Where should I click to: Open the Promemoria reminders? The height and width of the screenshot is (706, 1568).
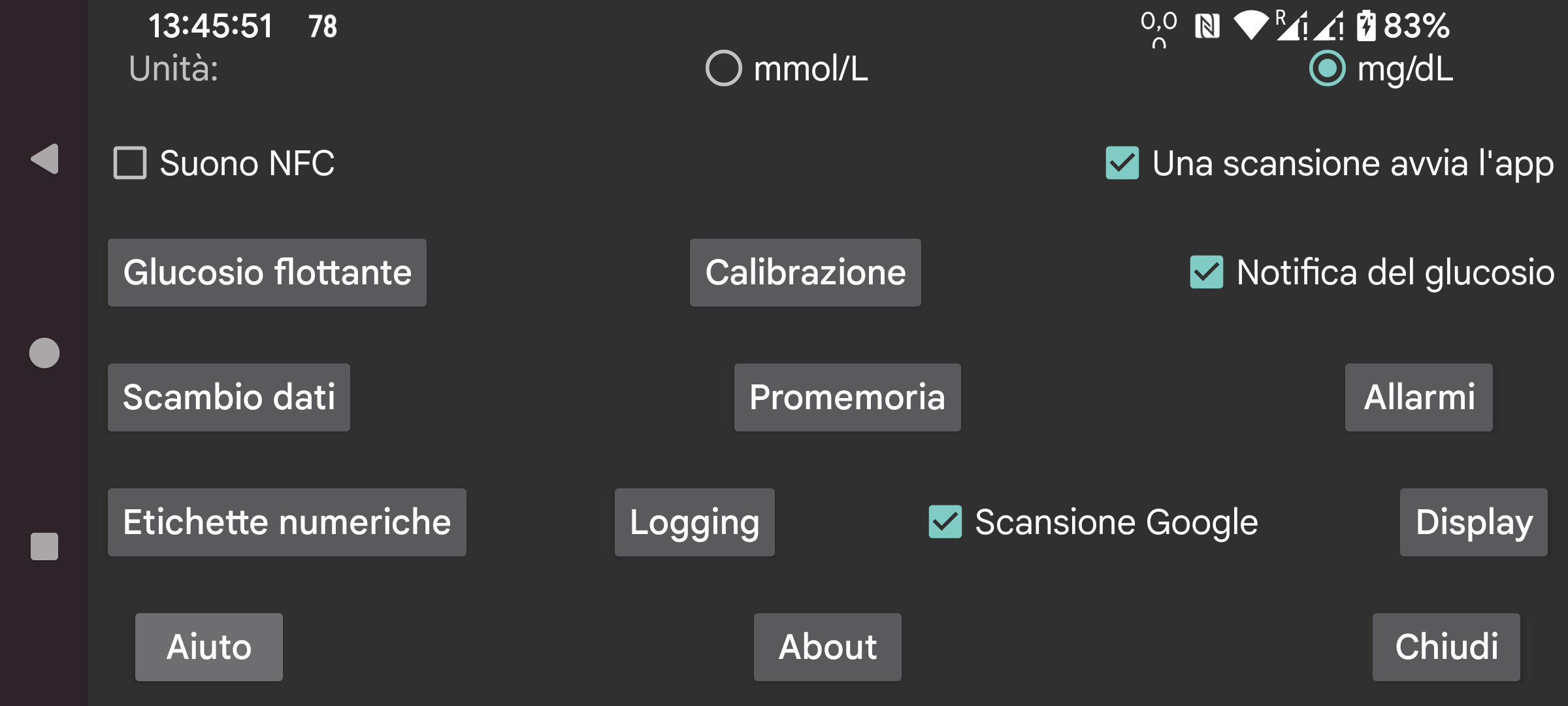coord(847,397)
